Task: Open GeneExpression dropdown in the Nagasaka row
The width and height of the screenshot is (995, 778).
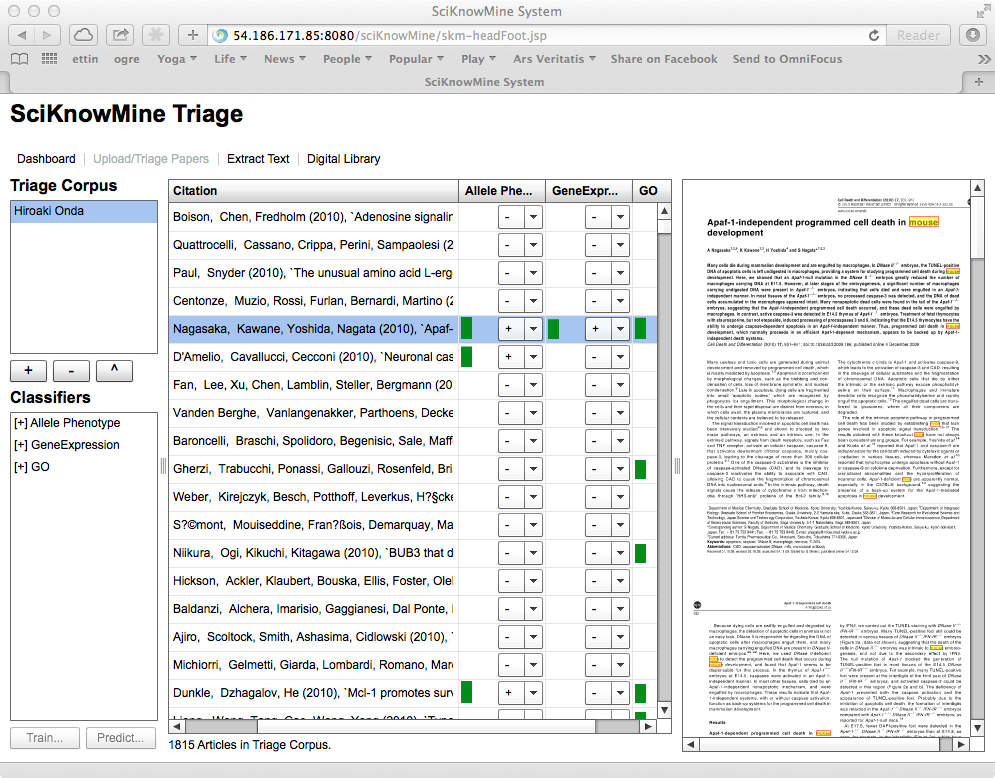Action: pos(620,329)
